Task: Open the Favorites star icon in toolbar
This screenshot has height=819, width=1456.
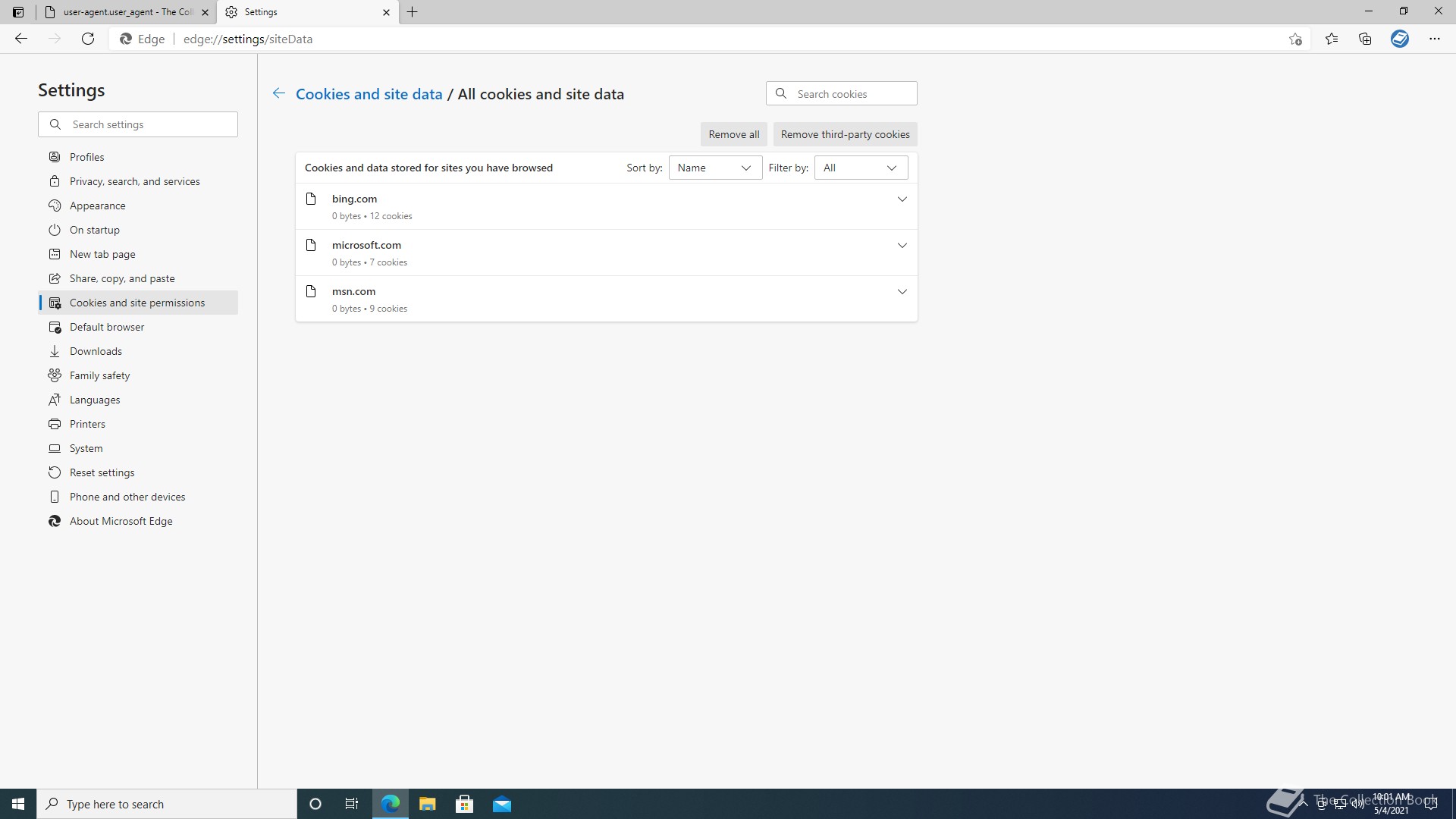Action: point(1331,39)
